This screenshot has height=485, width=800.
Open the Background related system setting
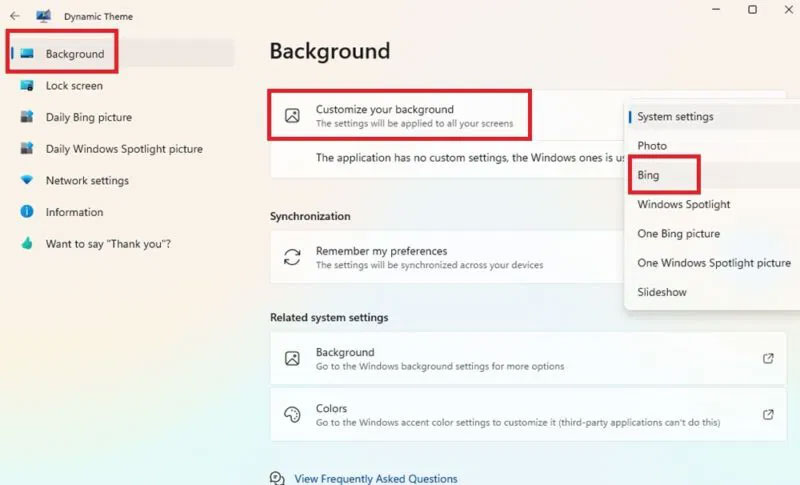point(528,359)
